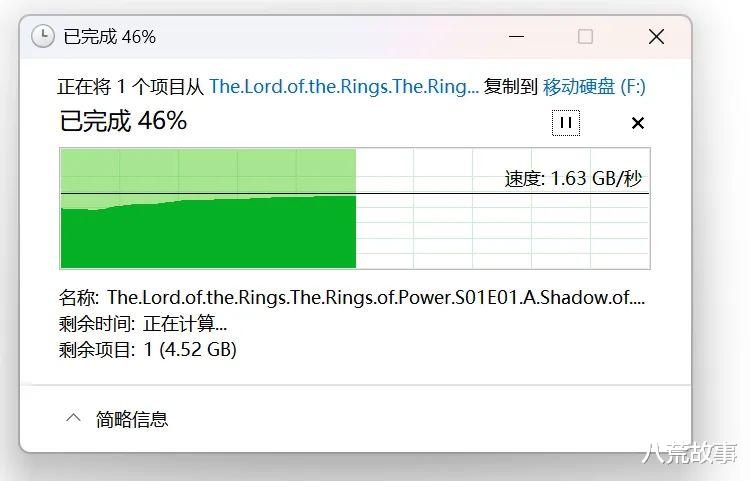Screen dimensions: 750x481
Task: Open the source folder The.Lord.of.the.Rings link
Action: (x=343, y=86)
